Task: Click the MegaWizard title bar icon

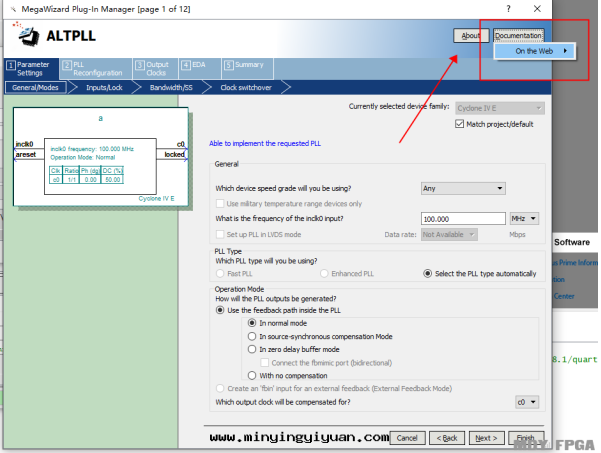Action: tap(8, 9)
